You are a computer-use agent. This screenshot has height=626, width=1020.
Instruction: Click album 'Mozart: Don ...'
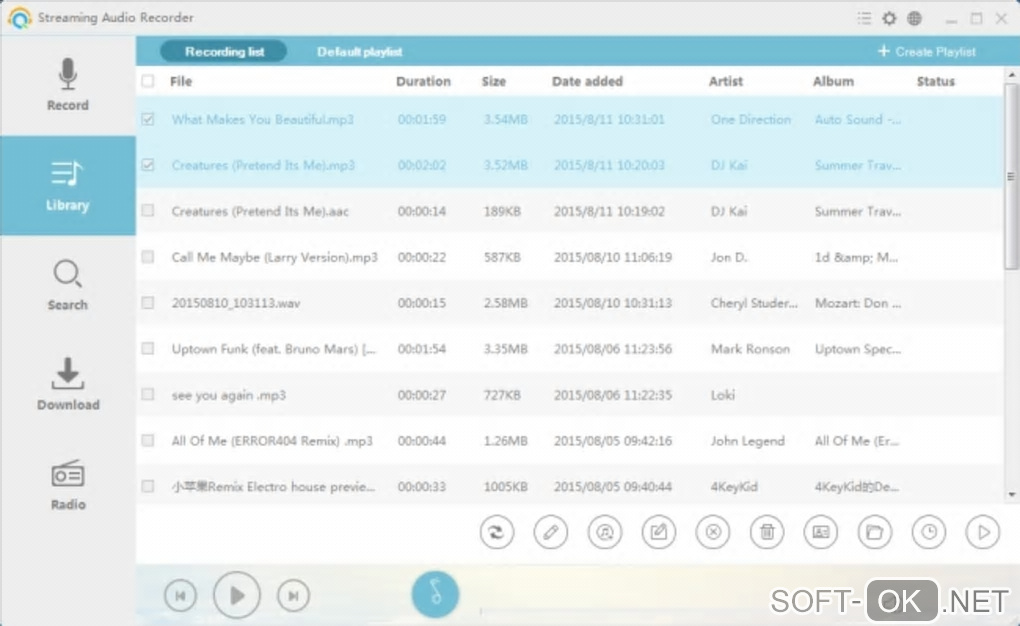click(x=858, y=303)
